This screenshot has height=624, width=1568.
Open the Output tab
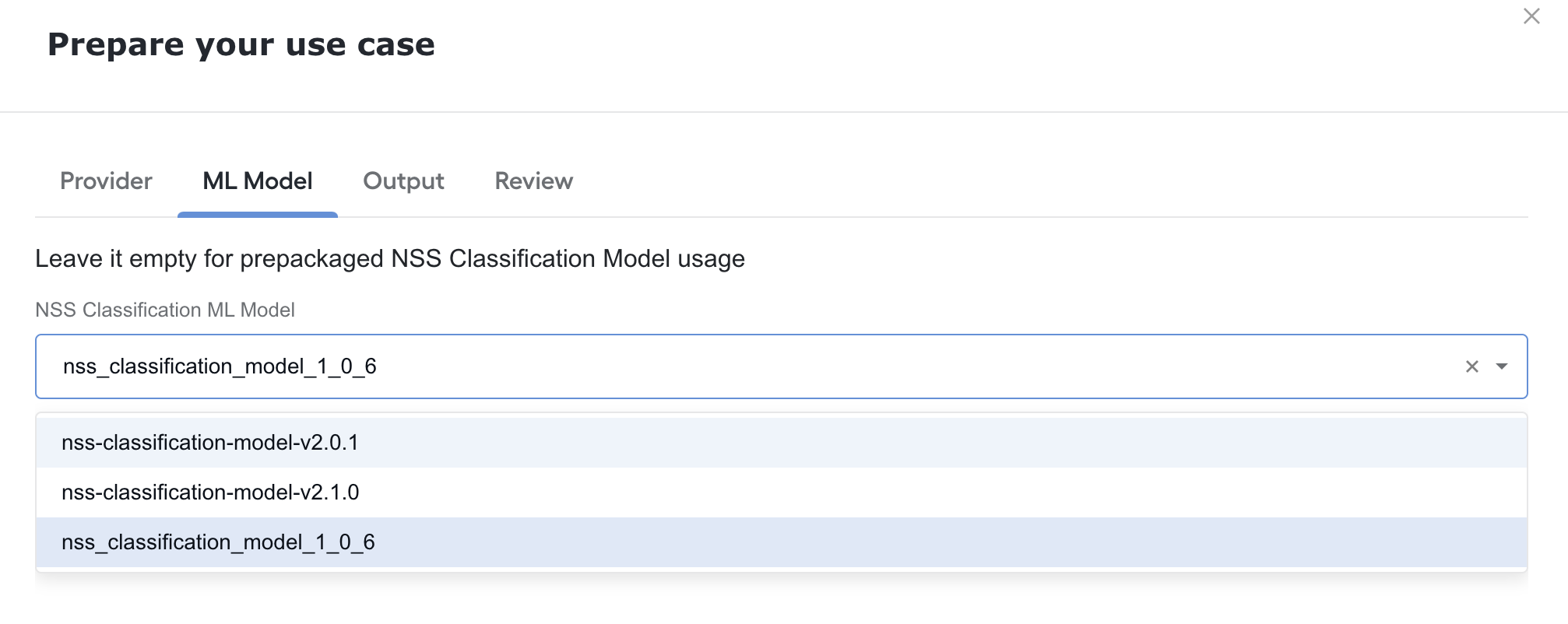coord(403,181)
